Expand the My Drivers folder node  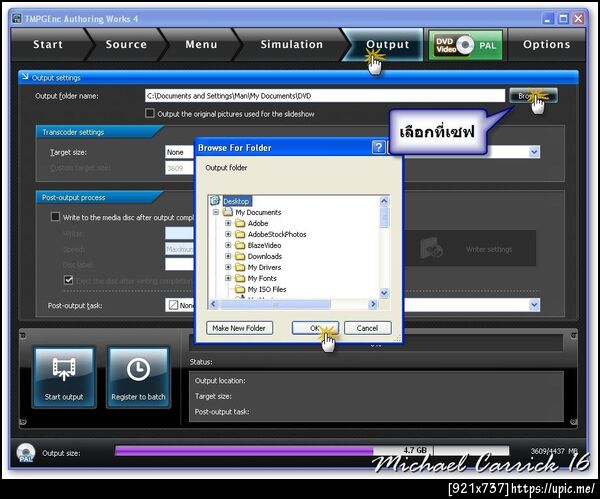pos(228,267)
